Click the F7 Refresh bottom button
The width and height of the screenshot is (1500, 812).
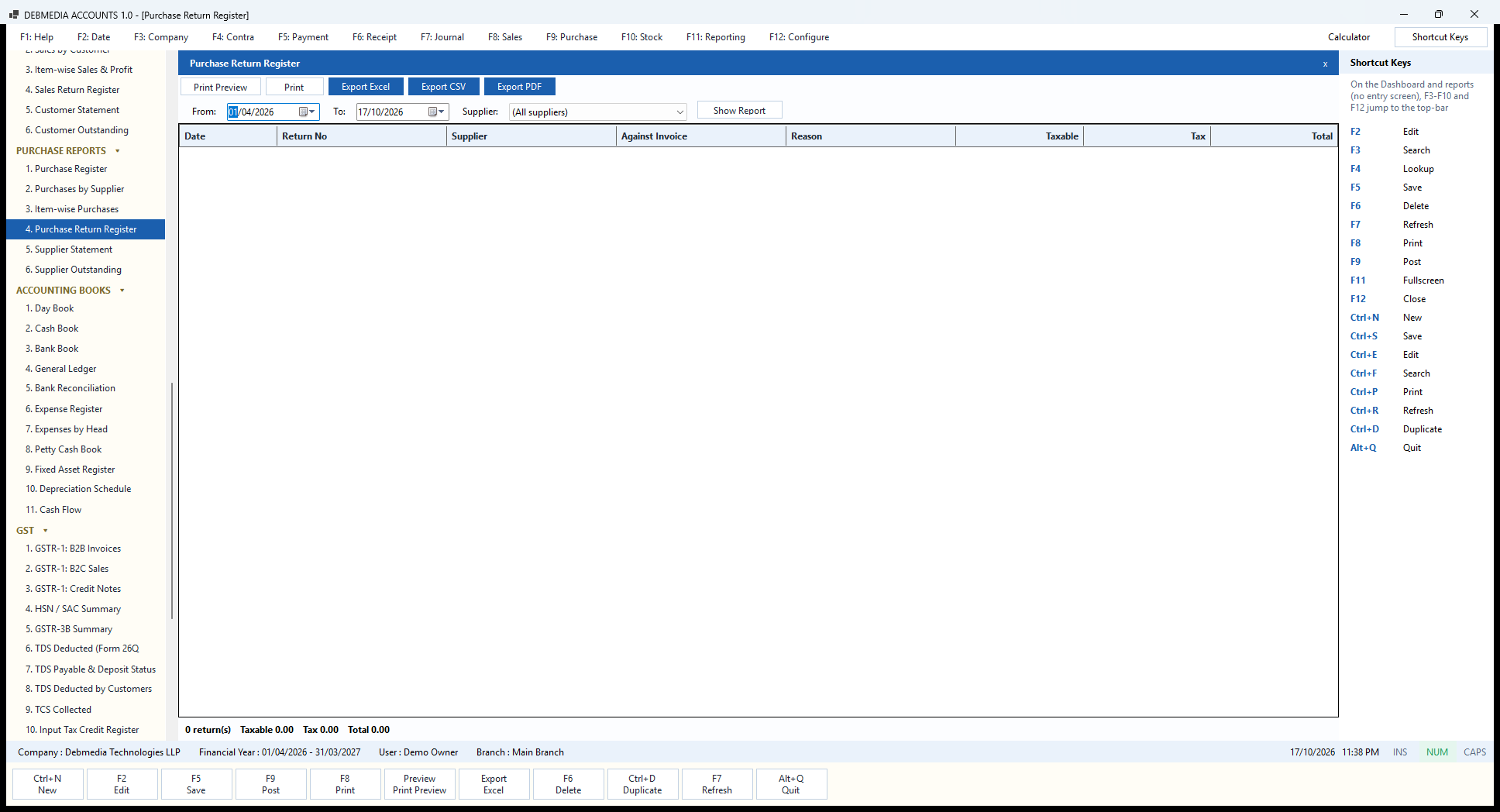coord(717,784)
